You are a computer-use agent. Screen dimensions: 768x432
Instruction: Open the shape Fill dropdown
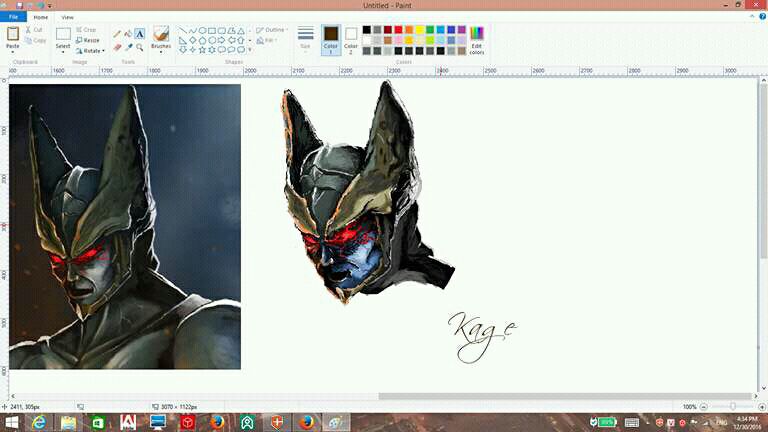tap(267, 40)
